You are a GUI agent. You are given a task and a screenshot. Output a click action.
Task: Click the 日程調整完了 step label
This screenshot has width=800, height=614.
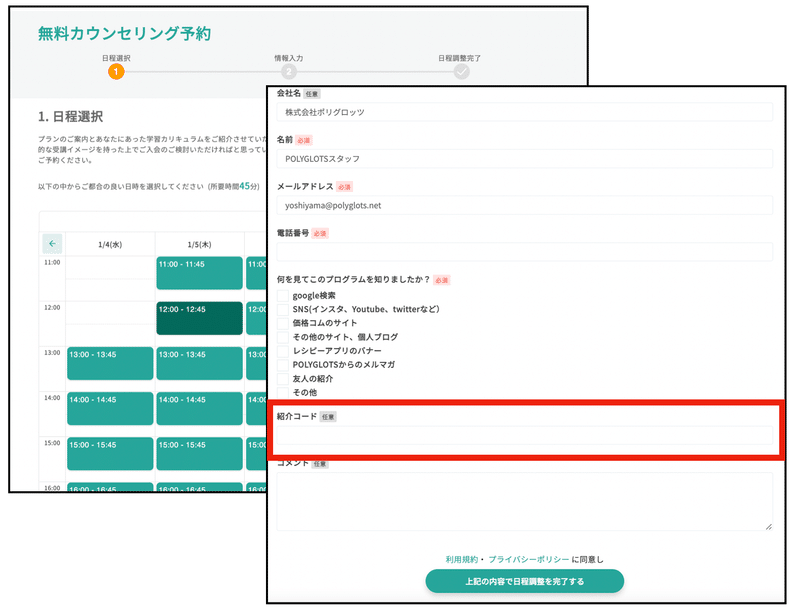[x=459, y=58]
